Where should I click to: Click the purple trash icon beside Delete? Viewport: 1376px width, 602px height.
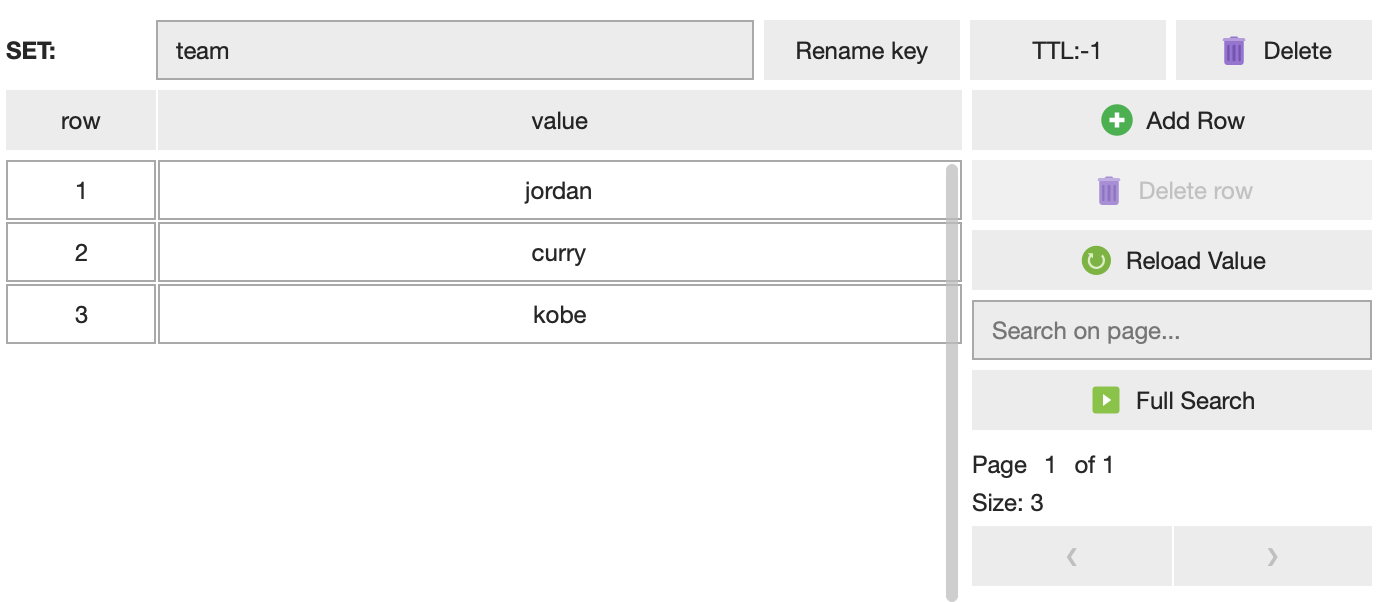(x=1234, y=51)
